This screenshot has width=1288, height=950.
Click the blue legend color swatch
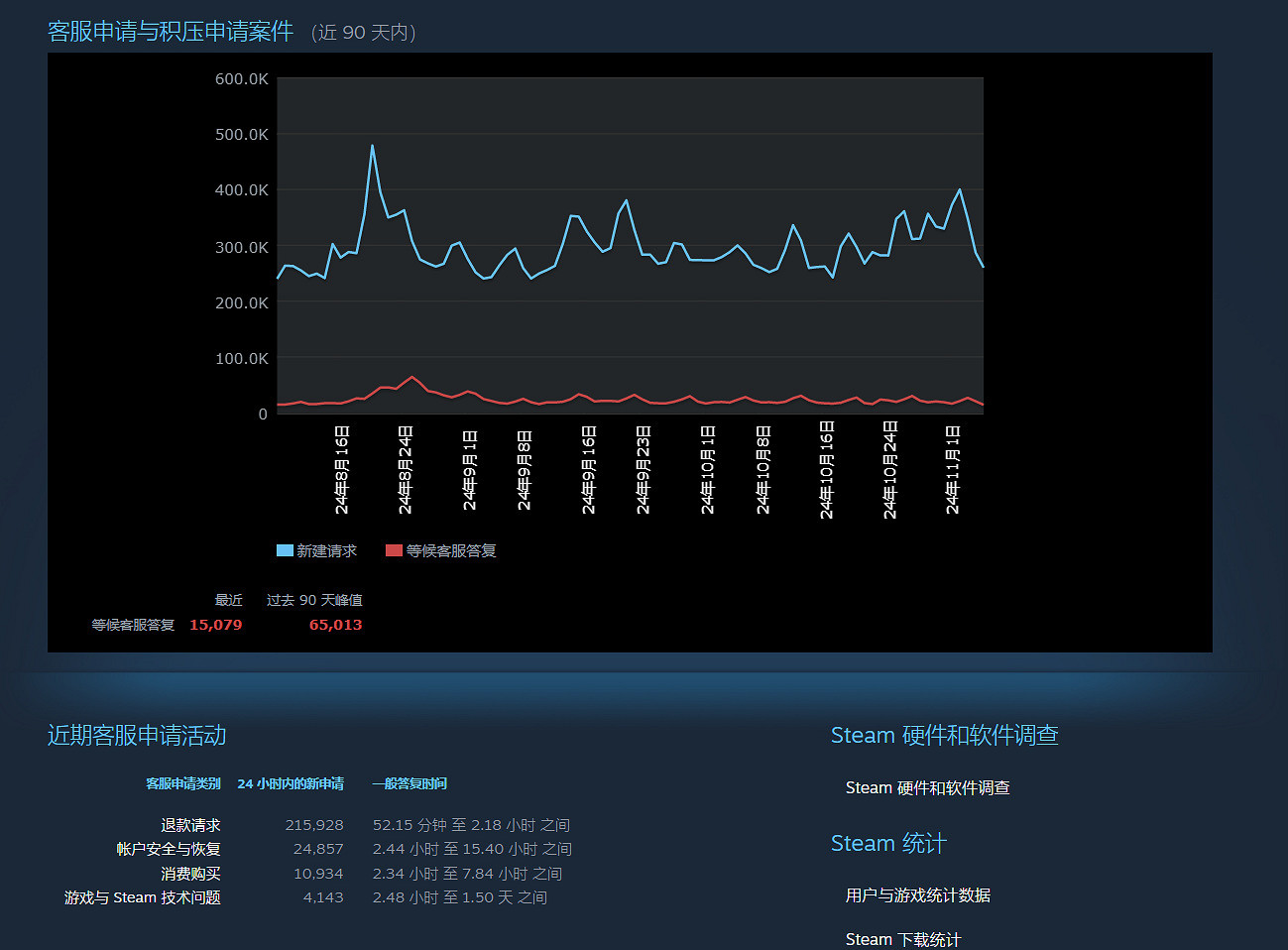pos(284,549)
